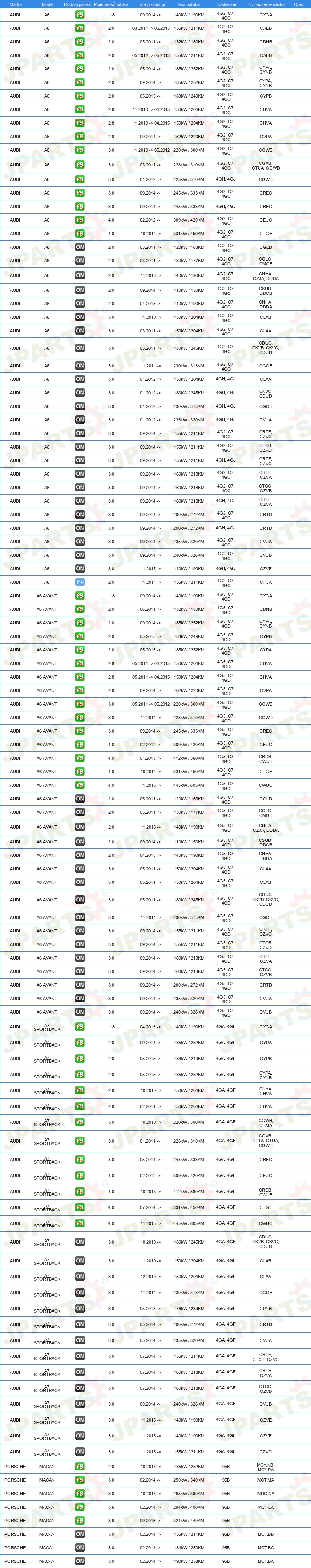Click the 'Rodzaj paliwa' column header

(77, 4)
